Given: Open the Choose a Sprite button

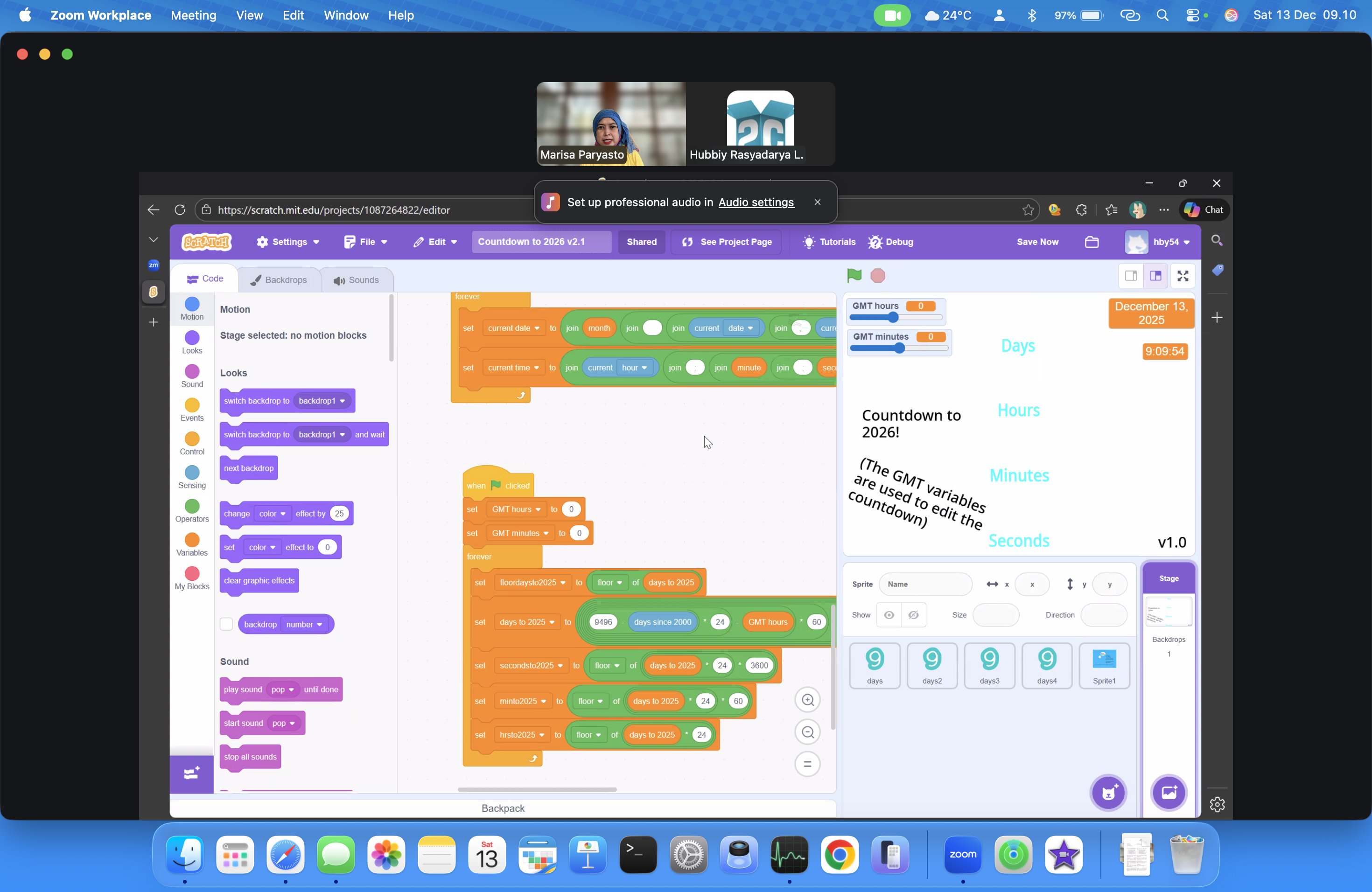Looking at the screenshot, I should 1108,792.
